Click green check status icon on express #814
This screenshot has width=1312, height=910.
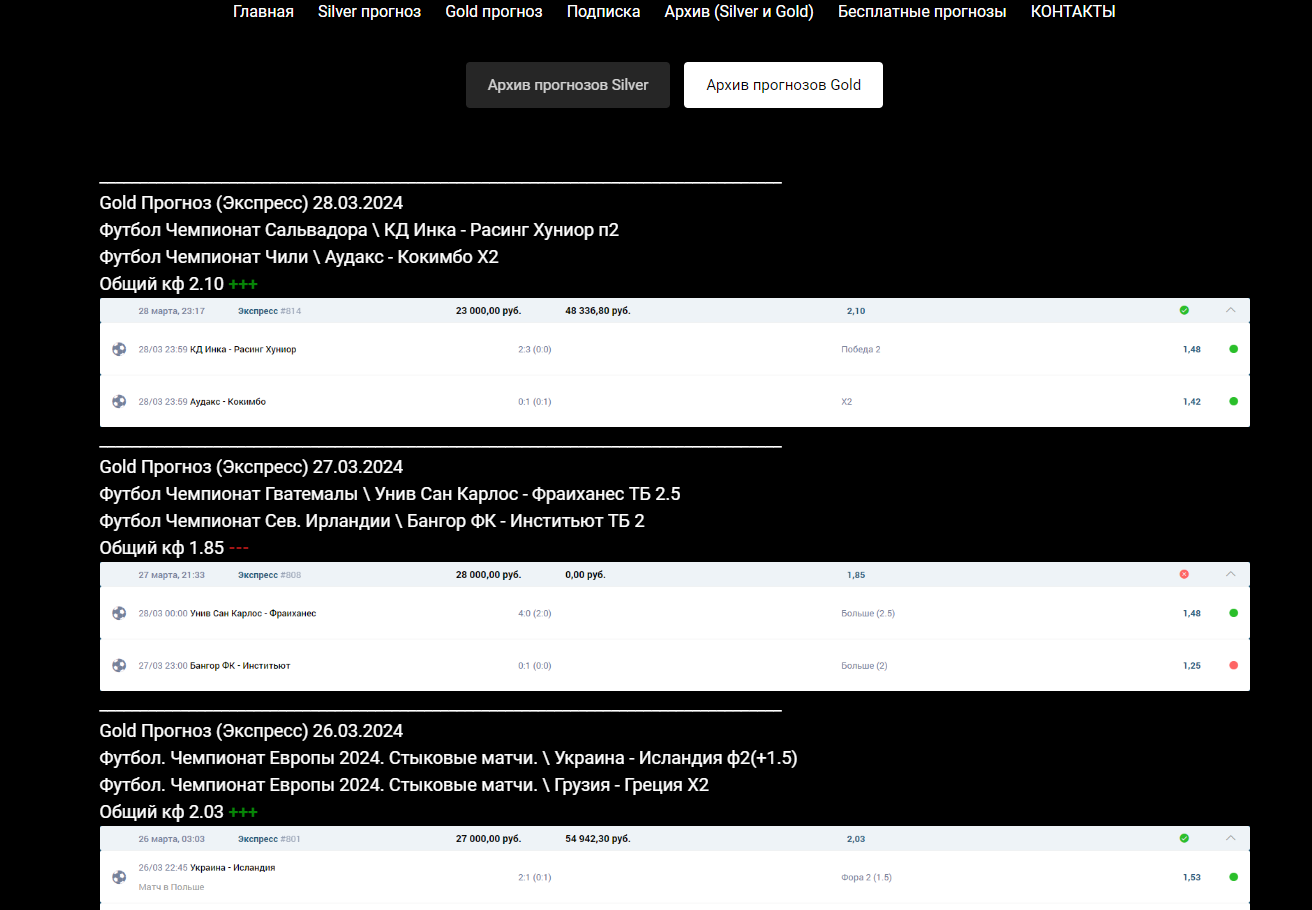pyautogui.click(x=1184, y=310)
